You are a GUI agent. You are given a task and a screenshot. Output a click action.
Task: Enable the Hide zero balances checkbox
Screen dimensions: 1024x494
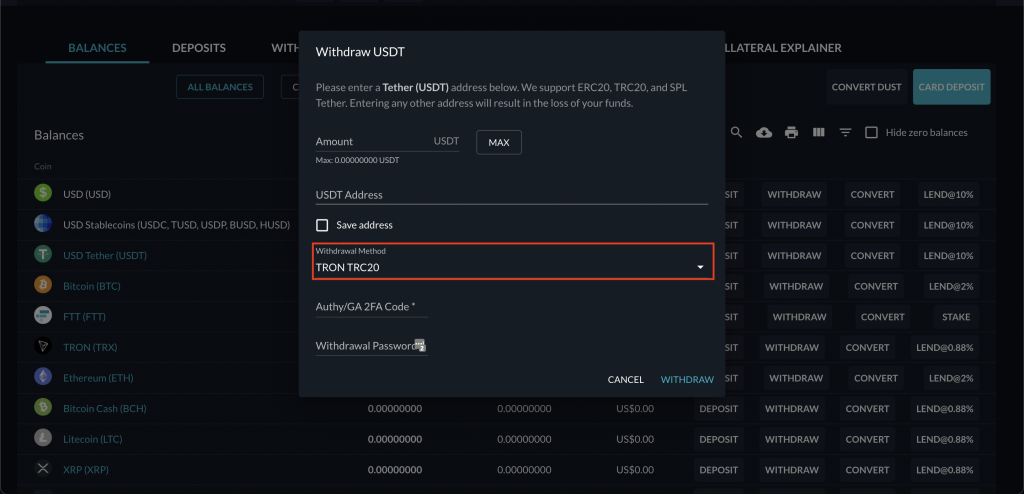[871, 133]
